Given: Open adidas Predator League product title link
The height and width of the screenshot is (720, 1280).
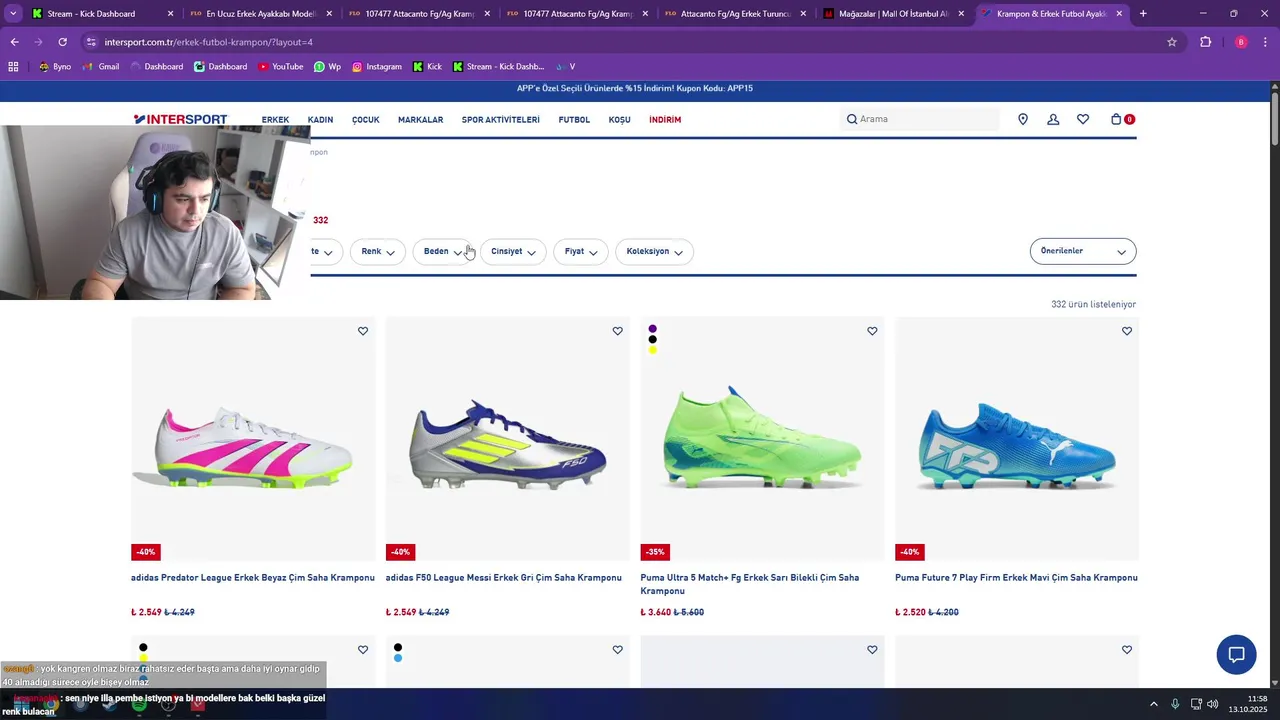Looking at the screenshot, I should pos(253,578).
